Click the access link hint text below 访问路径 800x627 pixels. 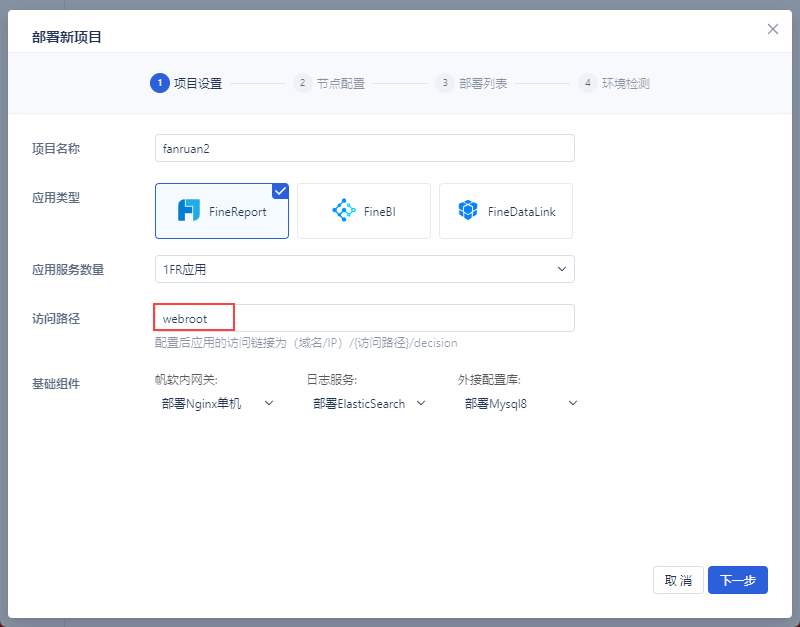(306, 343)
